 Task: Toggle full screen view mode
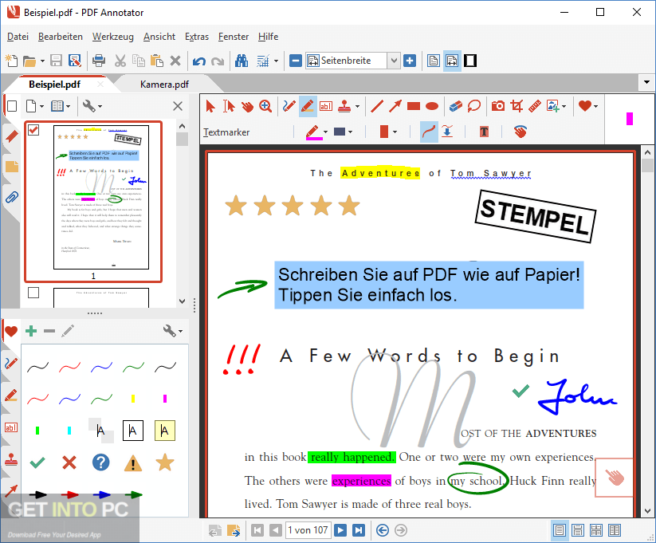470,61
